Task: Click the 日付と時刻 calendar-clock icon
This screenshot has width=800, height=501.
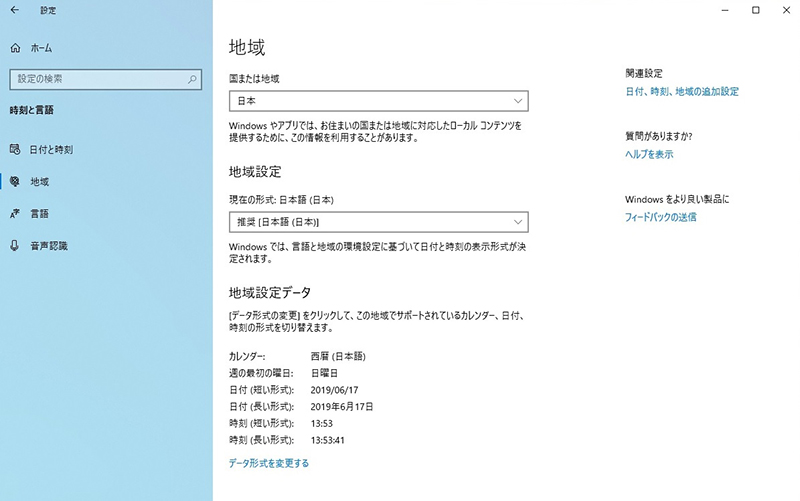Action: 15,149
